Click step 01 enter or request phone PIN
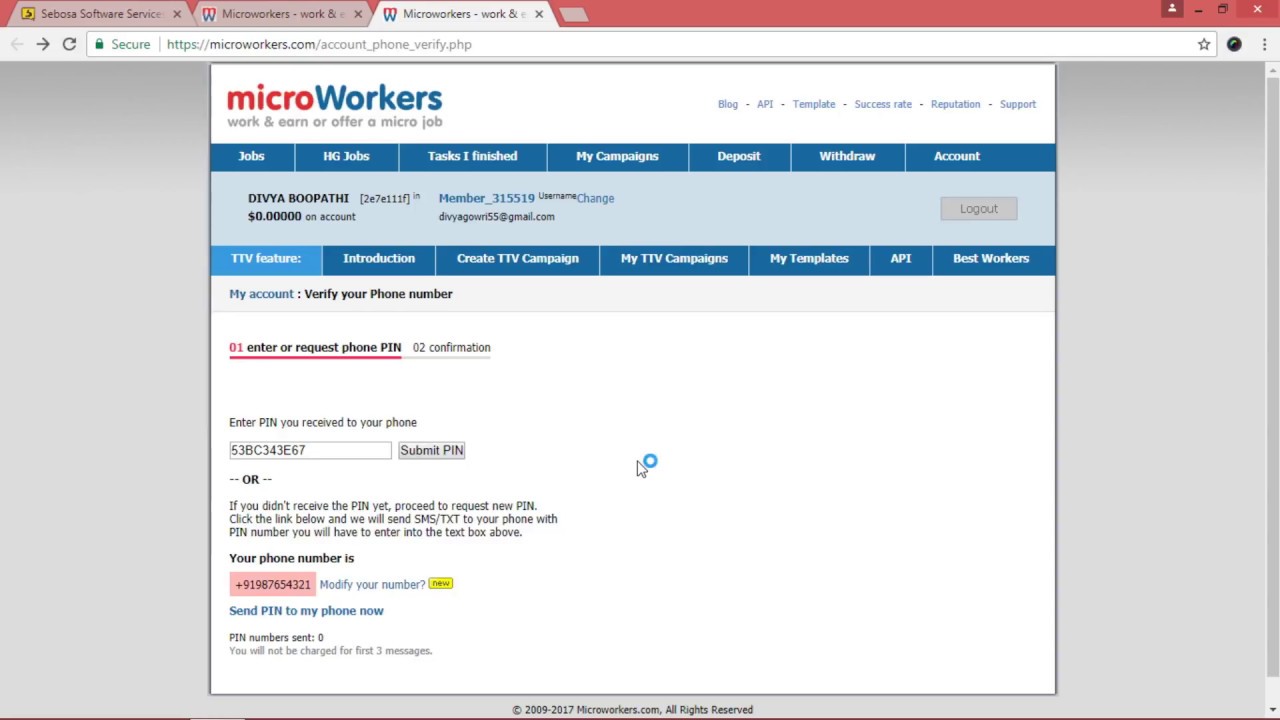This screenshot has height=720, width=1280. (315, 348)
